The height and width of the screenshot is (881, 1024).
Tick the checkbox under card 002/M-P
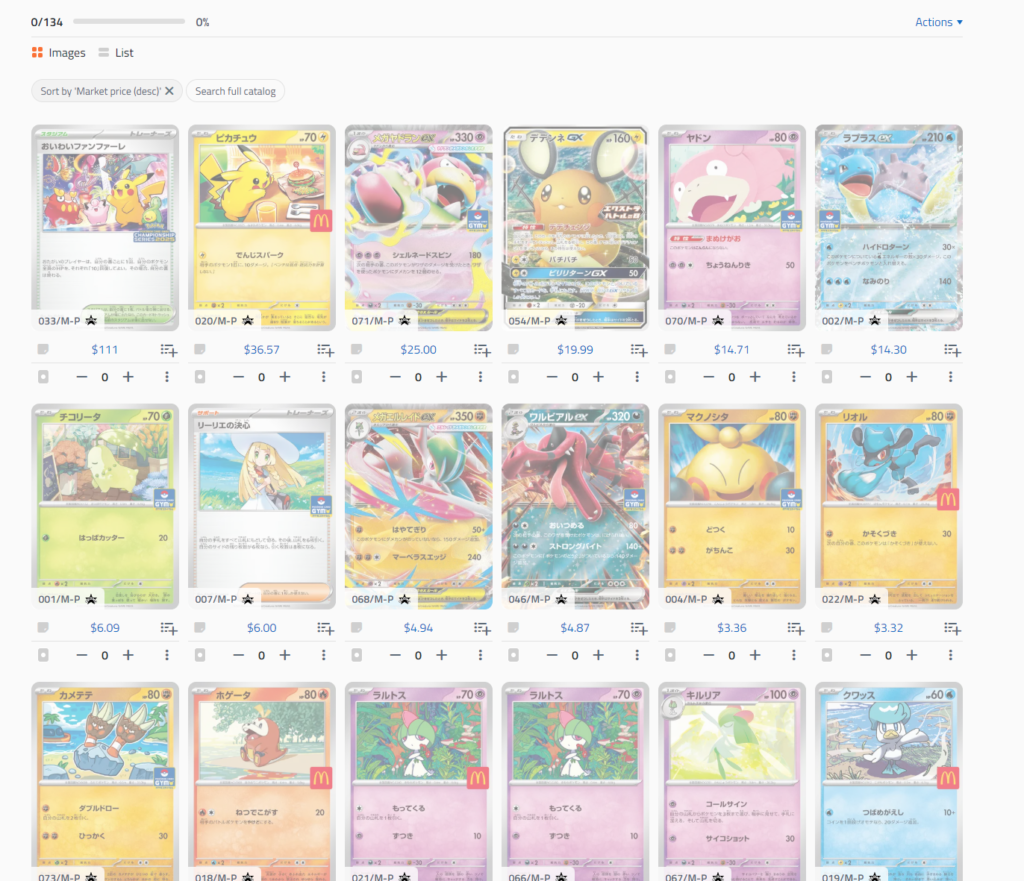(x=827, y=377)
